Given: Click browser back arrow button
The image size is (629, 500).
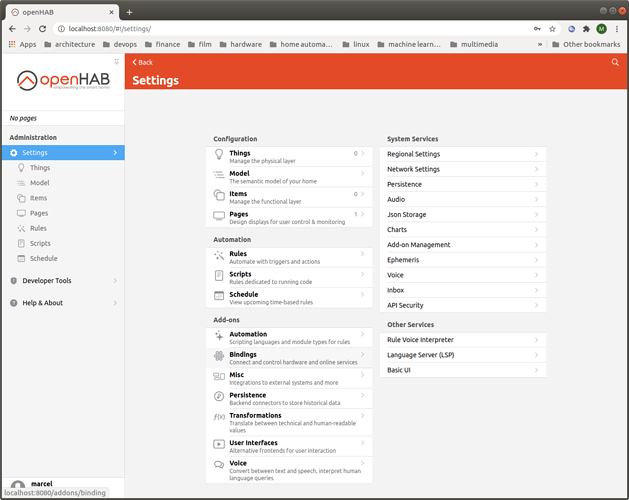Looking at the screenshot, I should pyautogui.click(x=12, y=29).
